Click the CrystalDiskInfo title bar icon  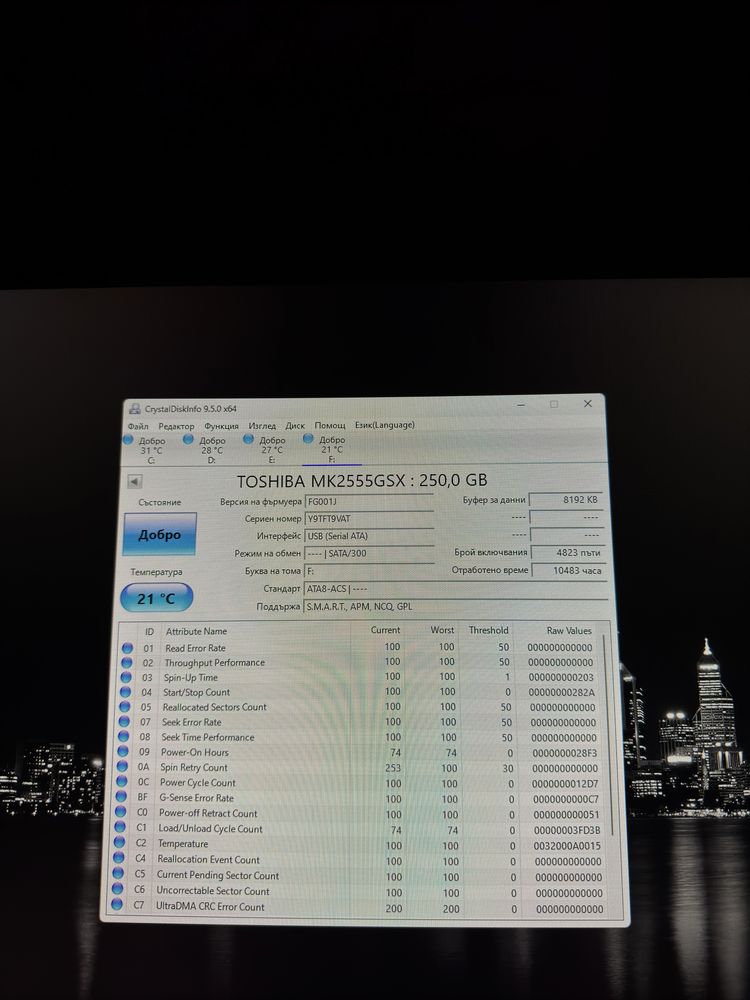pyautogui.click(x=135, y=409)
